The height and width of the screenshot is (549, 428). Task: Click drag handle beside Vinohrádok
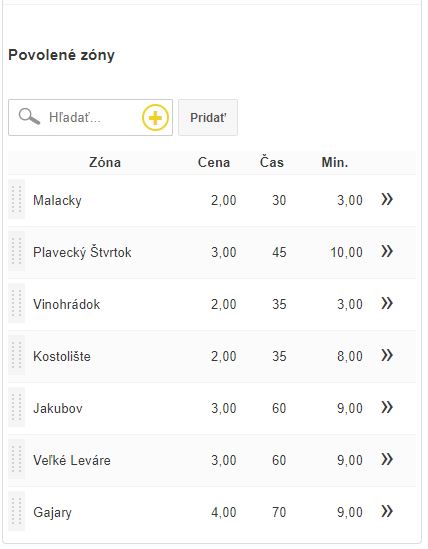coord(16,303)
